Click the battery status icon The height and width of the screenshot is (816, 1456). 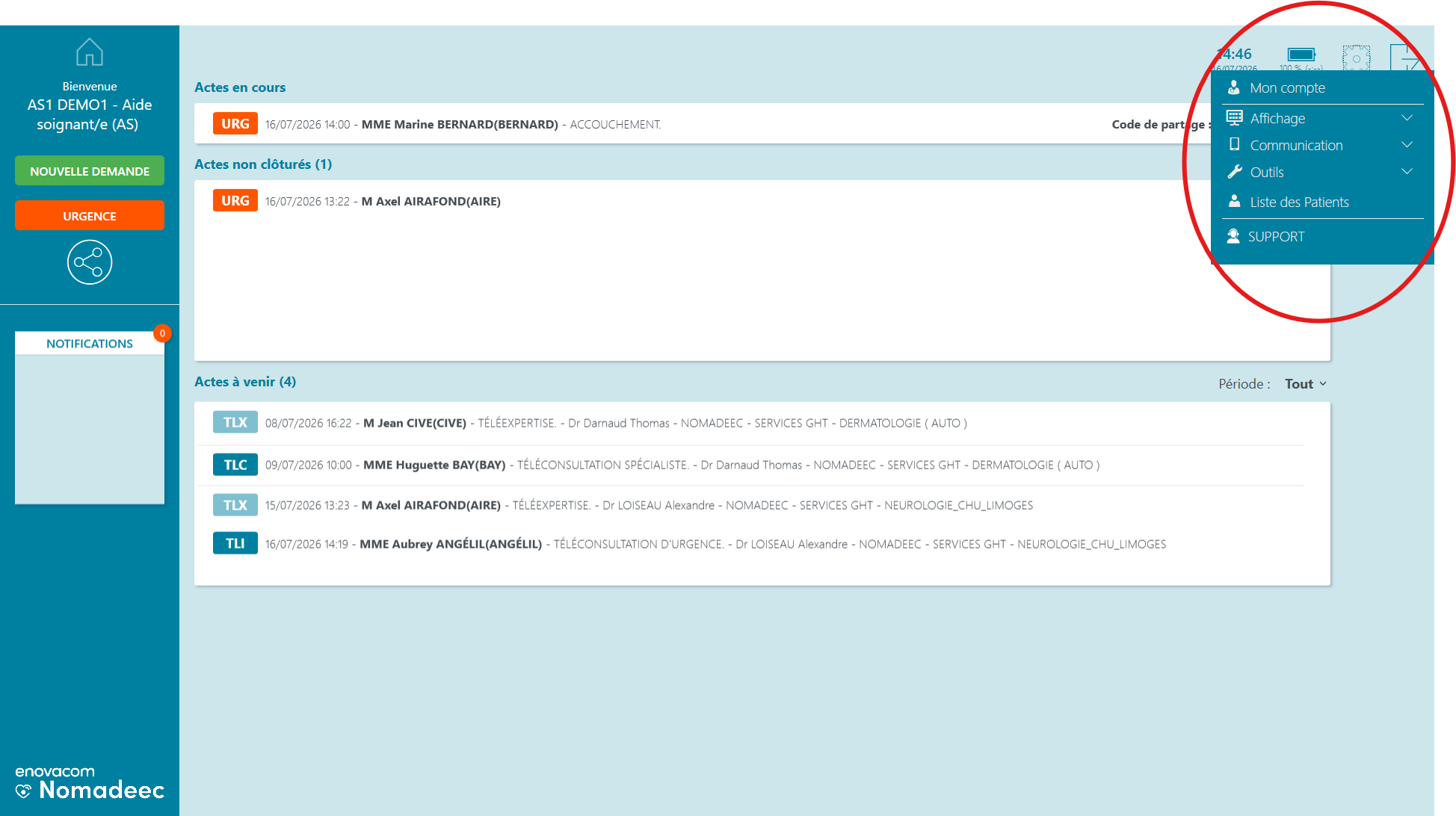pyautogui.click(x=1301, y=55)
